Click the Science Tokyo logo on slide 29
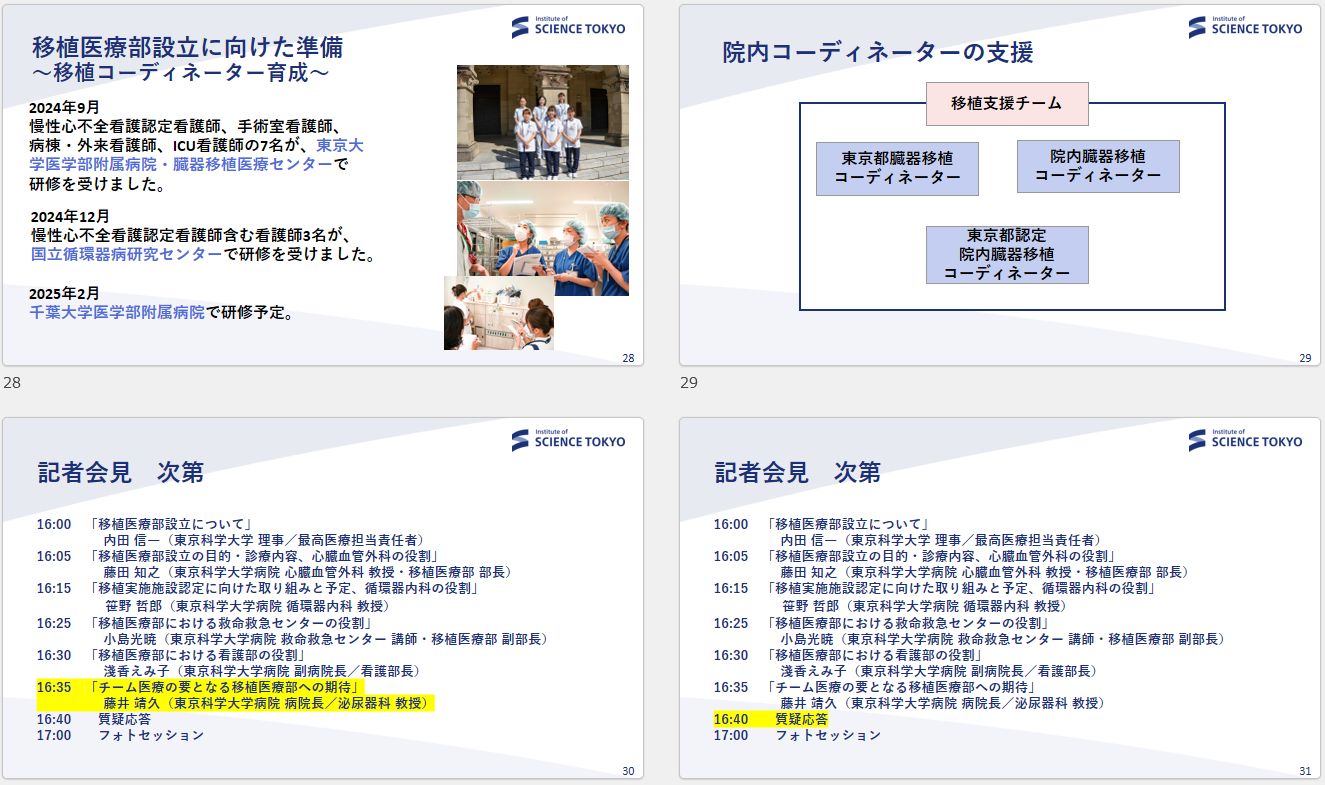The width and height of the screenshot is (1325, 785). (x=1245, y=27)
